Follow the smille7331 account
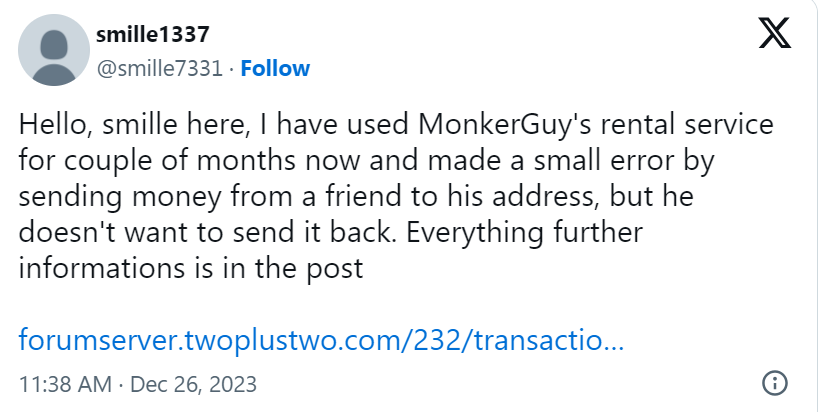This screenshot has width=820, height=412. pos(275,68)
